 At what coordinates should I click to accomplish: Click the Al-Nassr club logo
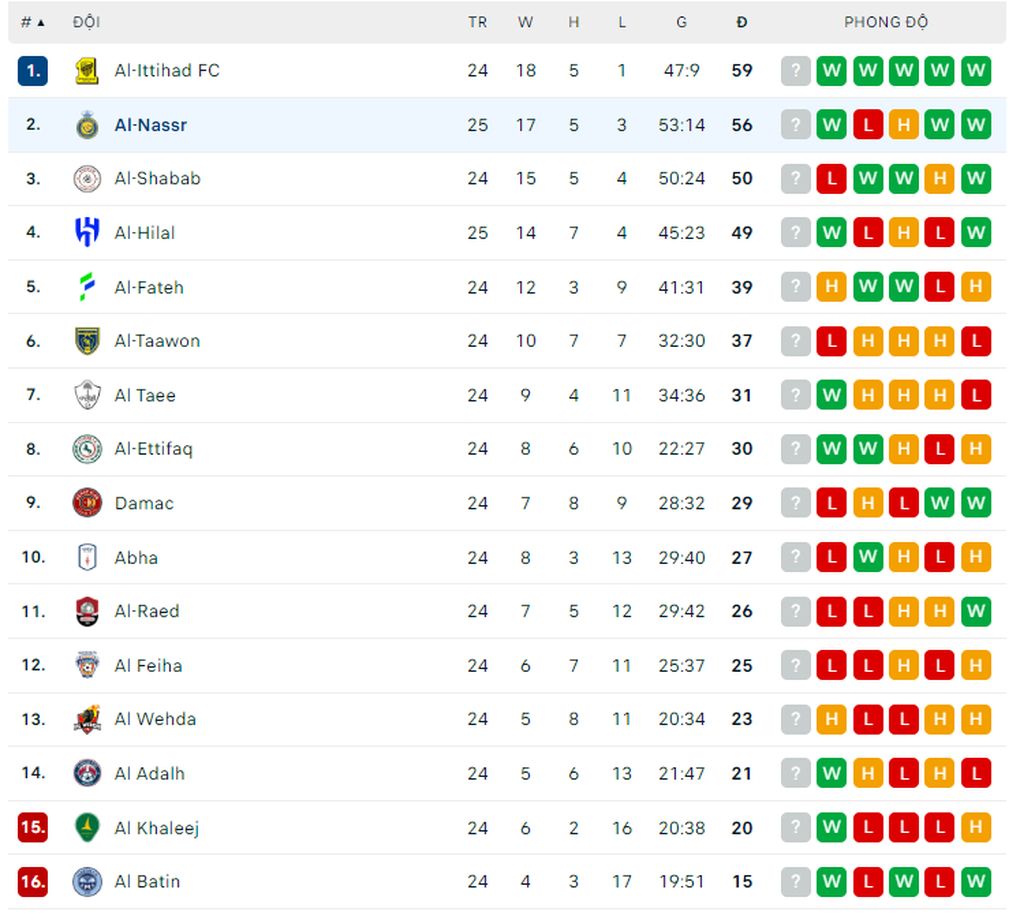click(x=87, y=125)
